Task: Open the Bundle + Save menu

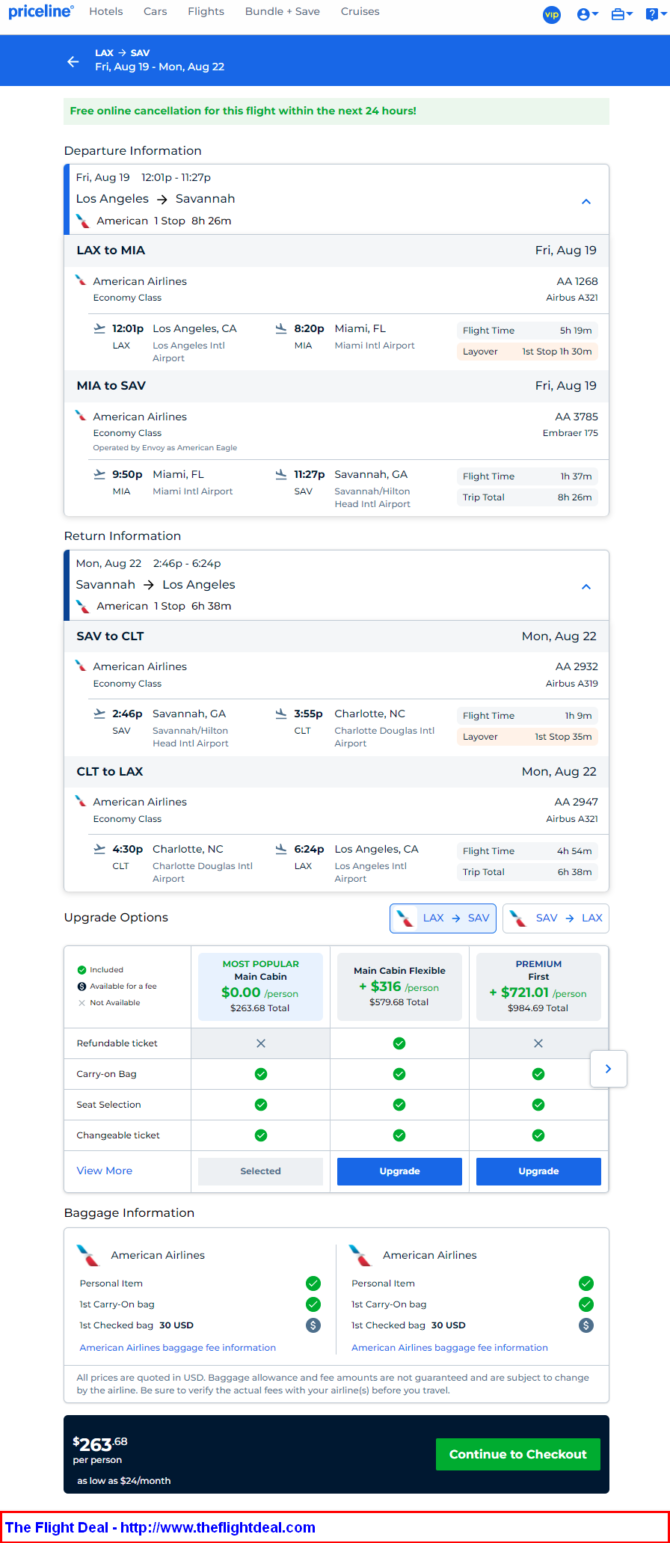Action: (x=282, y=12)
